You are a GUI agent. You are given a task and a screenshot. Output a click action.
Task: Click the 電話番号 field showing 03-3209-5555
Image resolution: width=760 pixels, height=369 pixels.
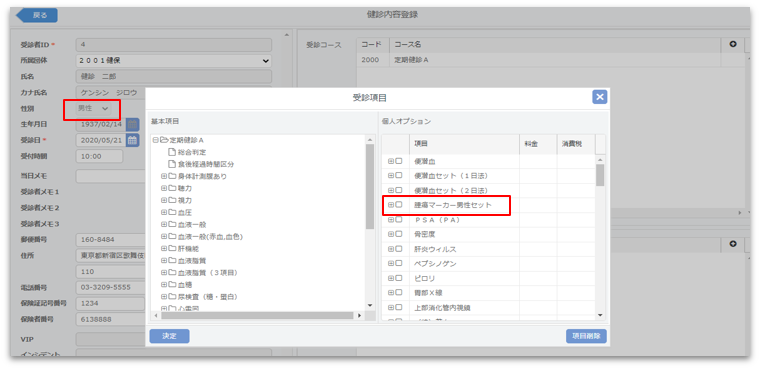(x=111, y=287)
